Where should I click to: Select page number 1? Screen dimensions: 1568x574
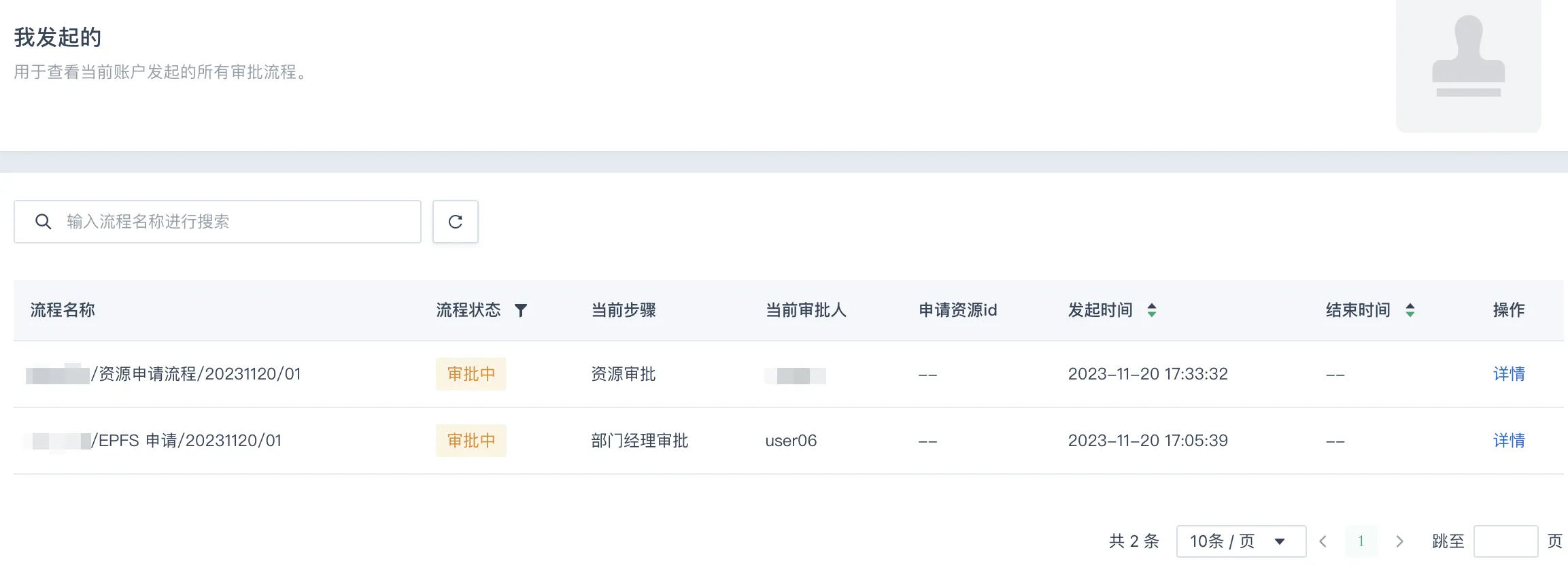click(x=1361, y=541)
